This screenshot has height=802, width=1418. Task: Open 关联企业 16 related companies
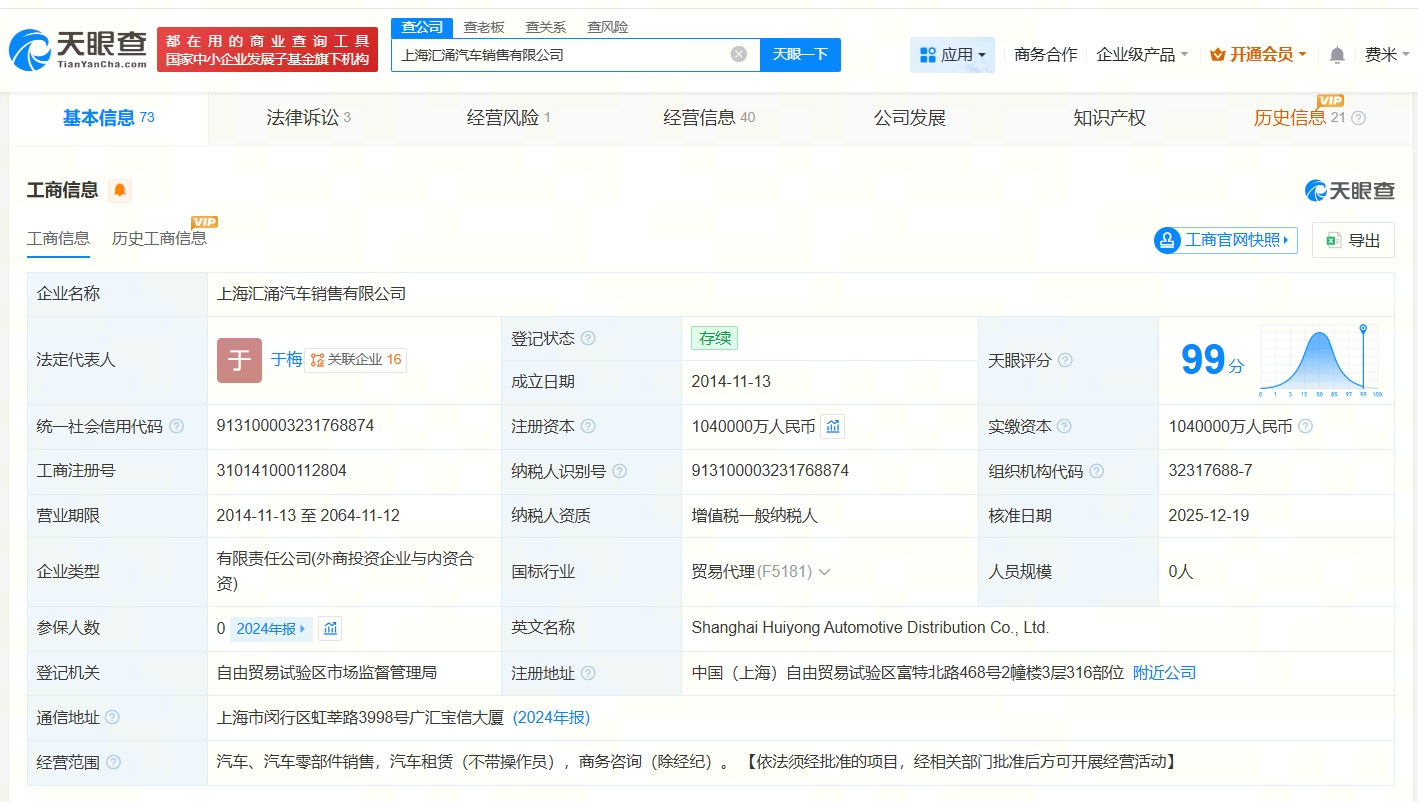click(x=356, y=360)
